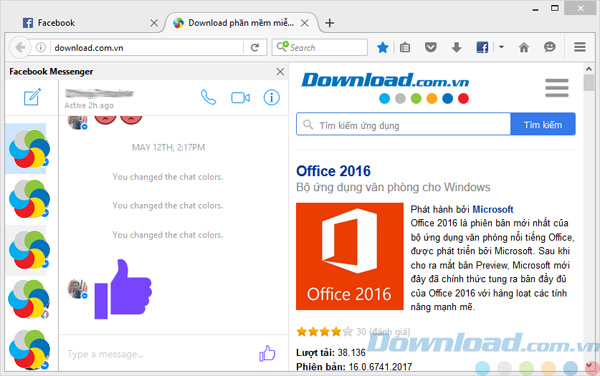This screenshot has height=376, width=600.
Task: Click the Facebook toolbar button
Action: [x=482, y=47]
